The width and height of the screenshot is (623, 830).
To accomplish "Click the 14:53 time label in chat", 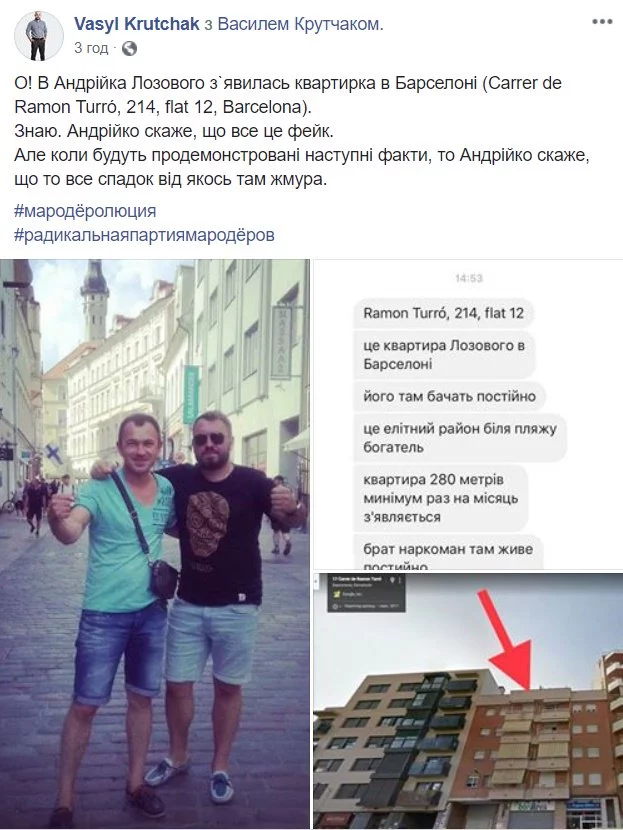I will tap(468, 278).
